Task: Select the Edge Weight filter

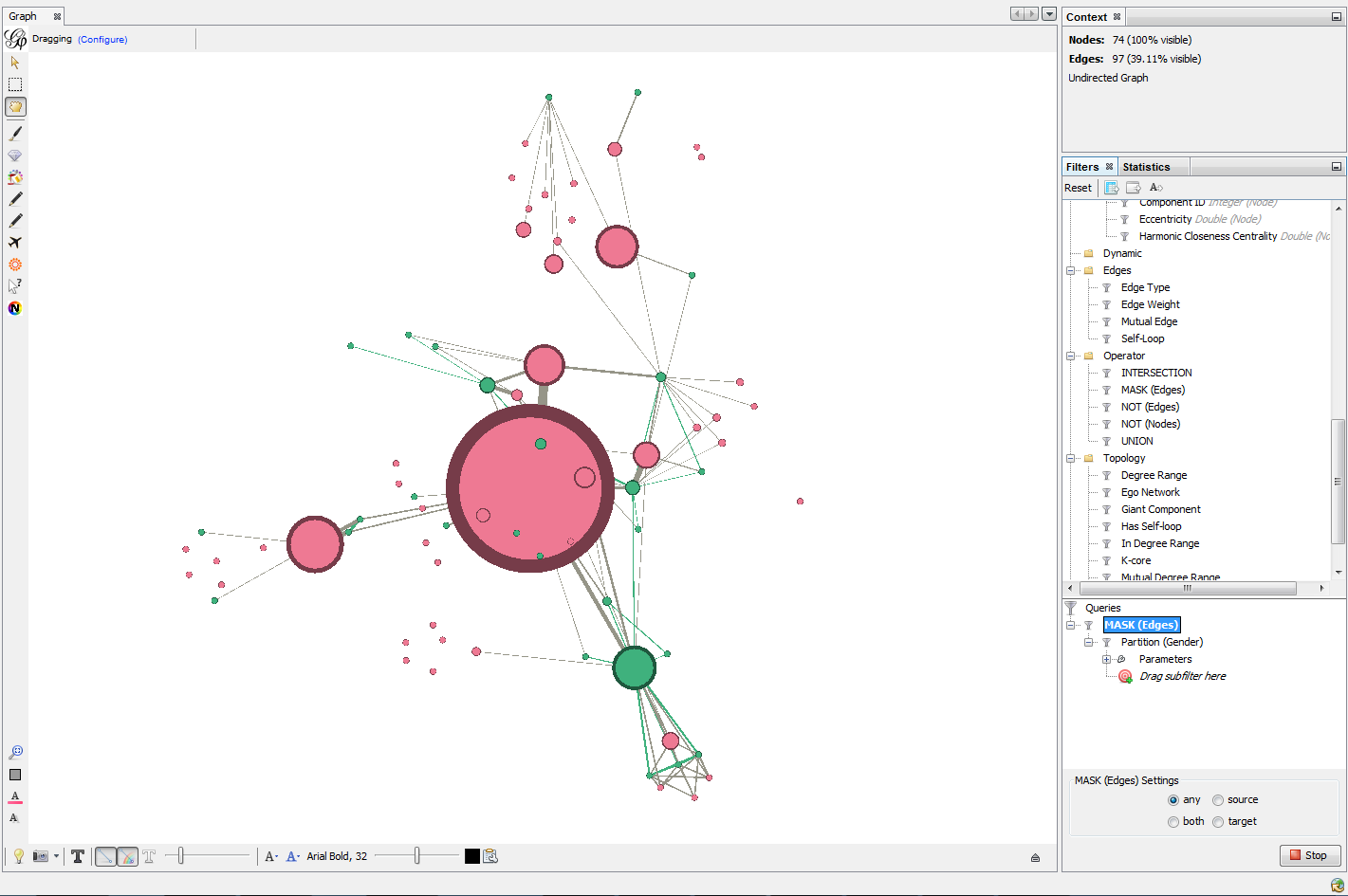Action: pyautogui.click(x=1150, y=304)
